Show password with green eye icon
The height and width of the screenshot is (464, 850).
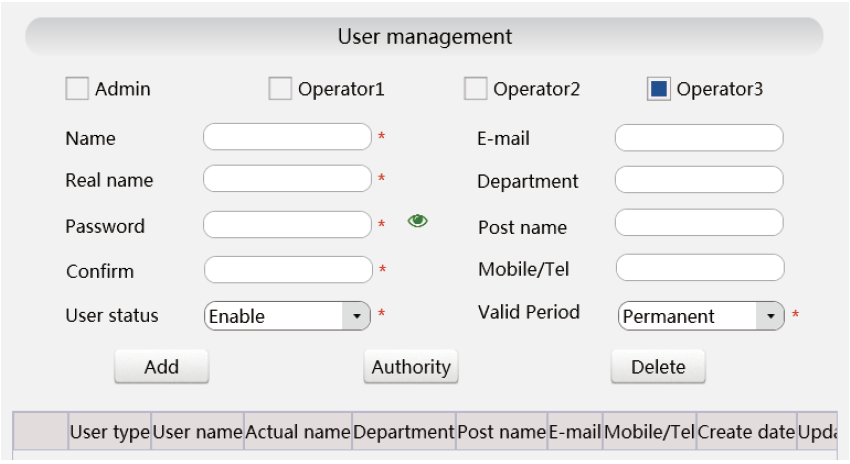(417, 221)
